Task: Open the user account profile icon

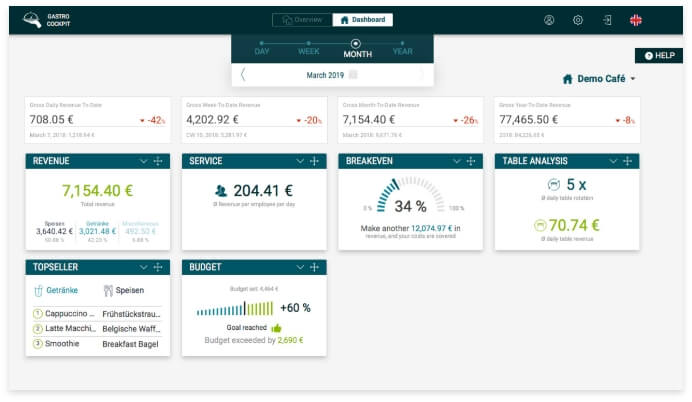Action: click(x=549, y=20)
